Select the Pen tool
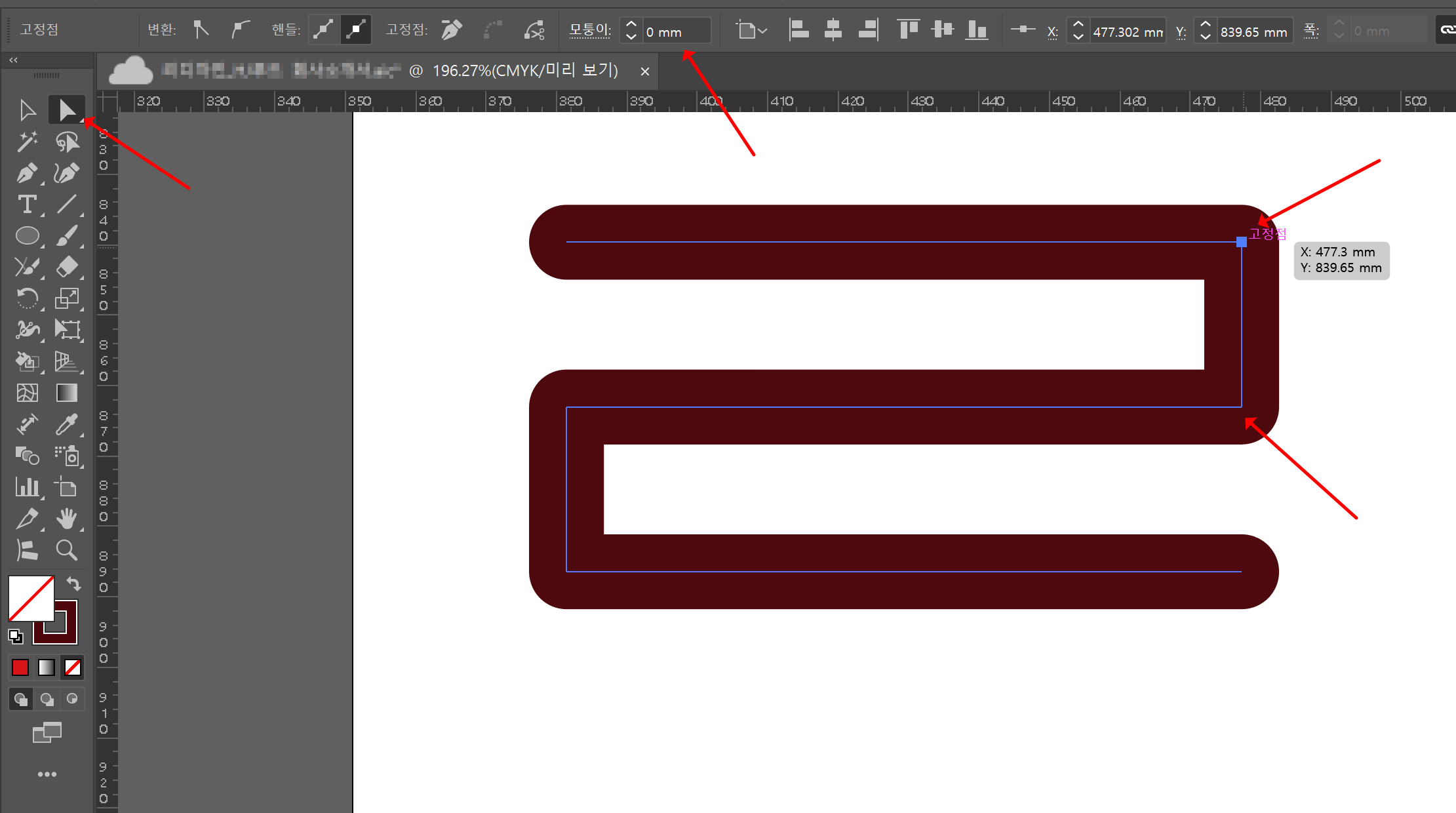Screen dimensions: 1456x813 point(27,174)
